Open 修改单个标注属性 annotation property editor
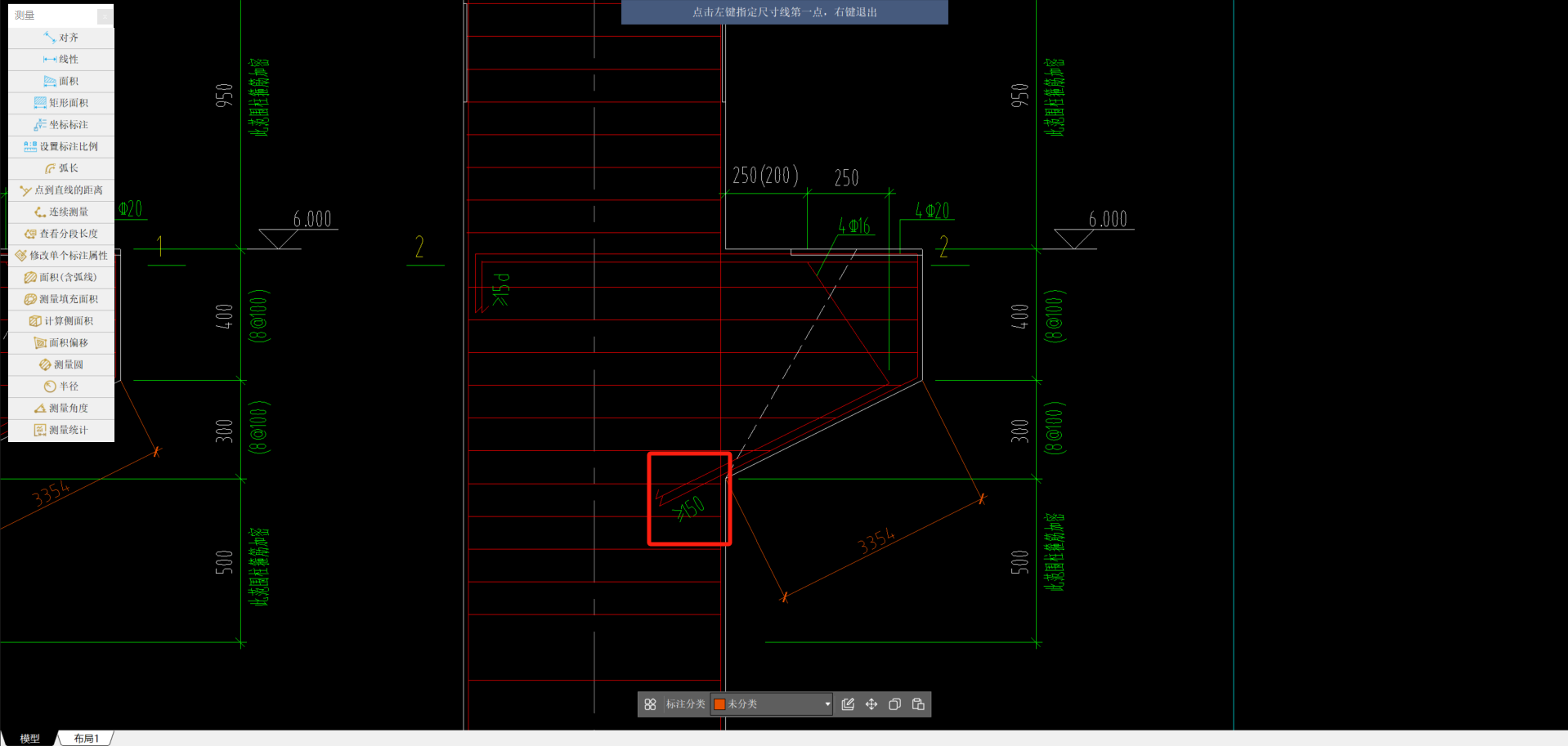The image size is (1568, 746). tap(61, 256)
